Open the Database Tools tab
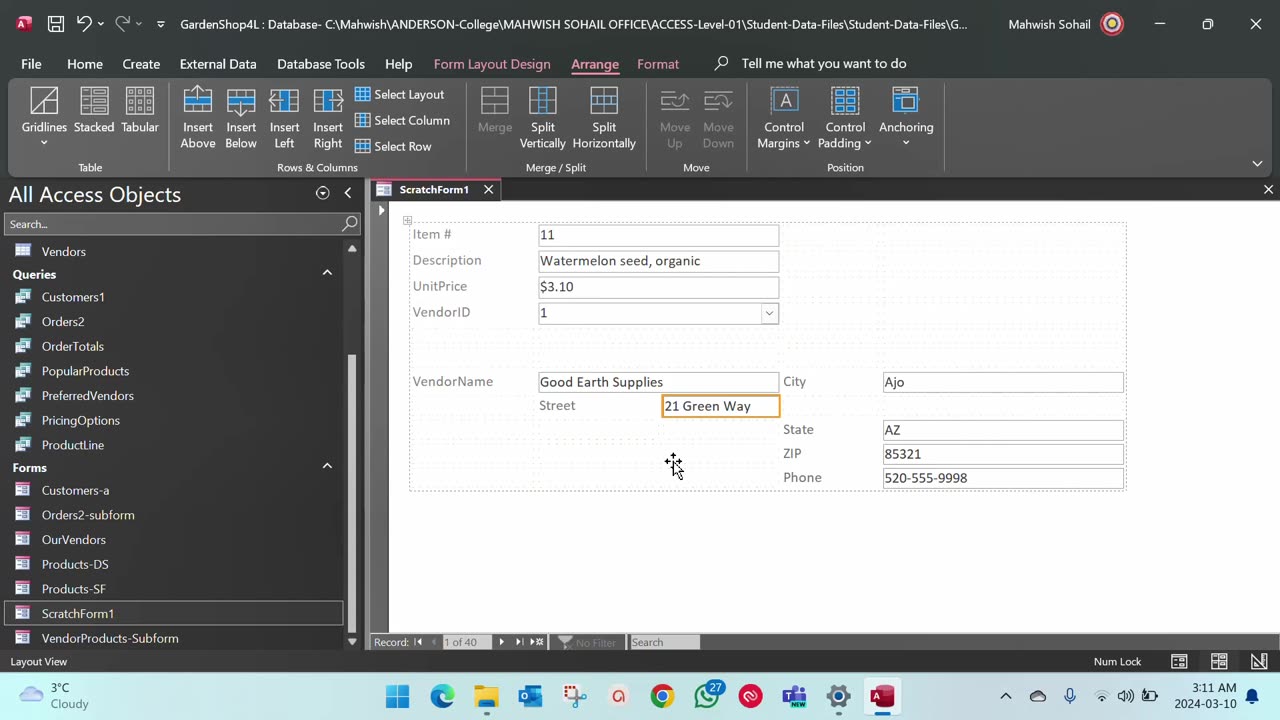 321,63
